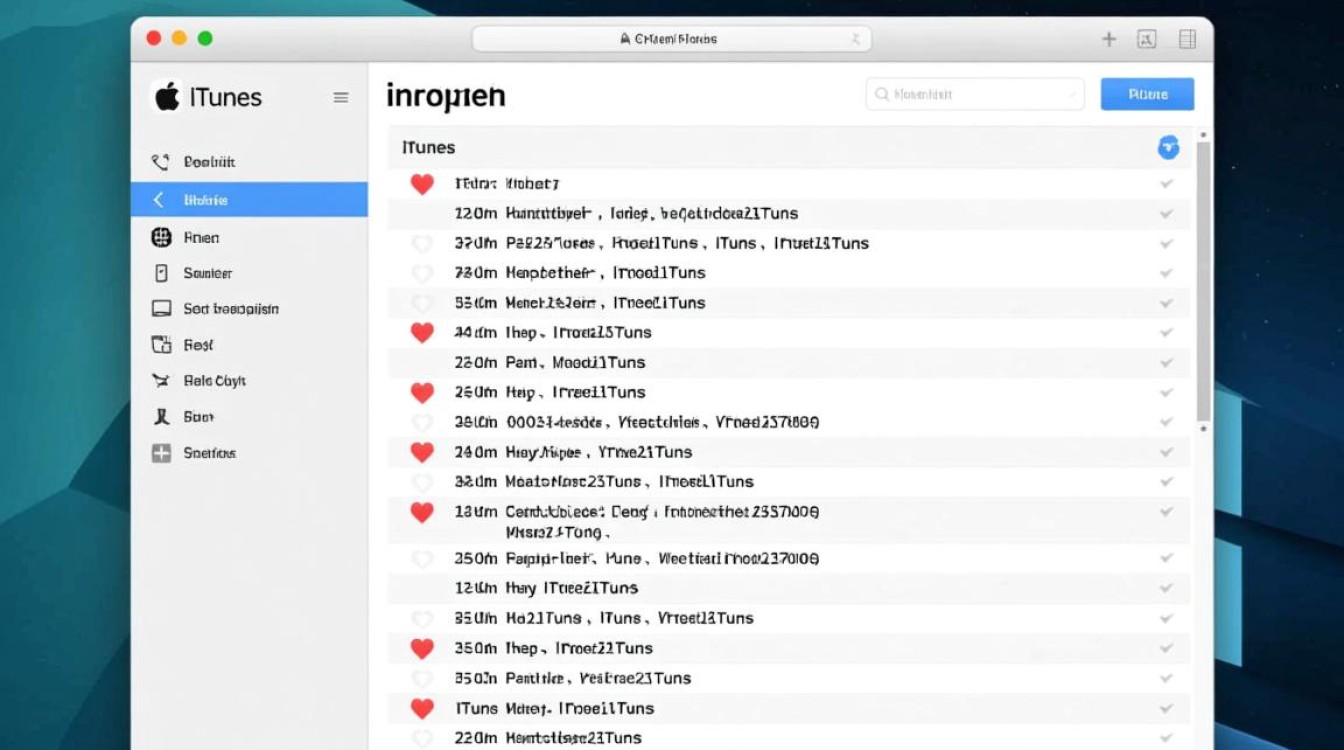Screen dimensions: 1344x750
Task: Click the large page heading above the list
Action: [x=446, y=97]
